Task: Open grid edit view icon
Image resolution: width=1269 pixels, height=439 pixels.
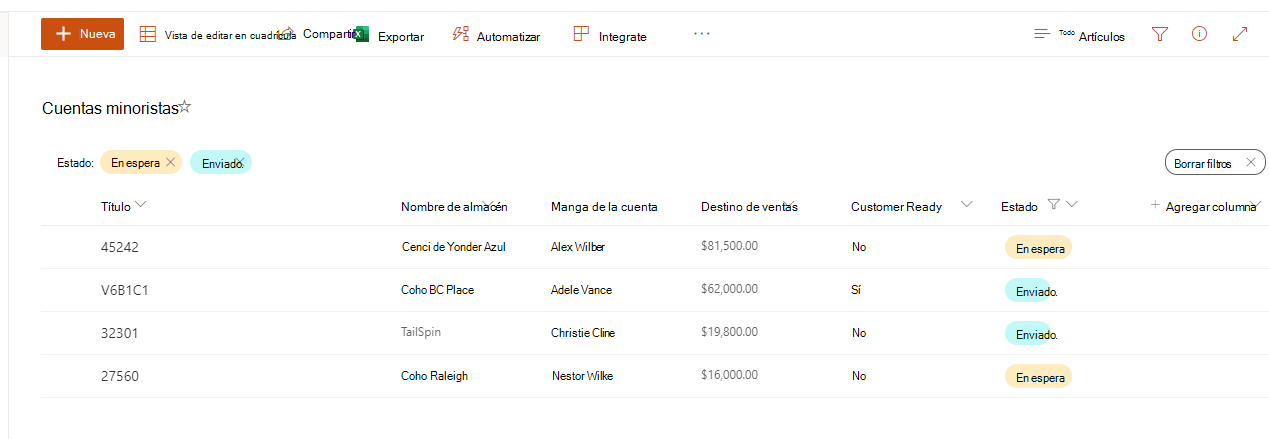Action: click(147, 34)
